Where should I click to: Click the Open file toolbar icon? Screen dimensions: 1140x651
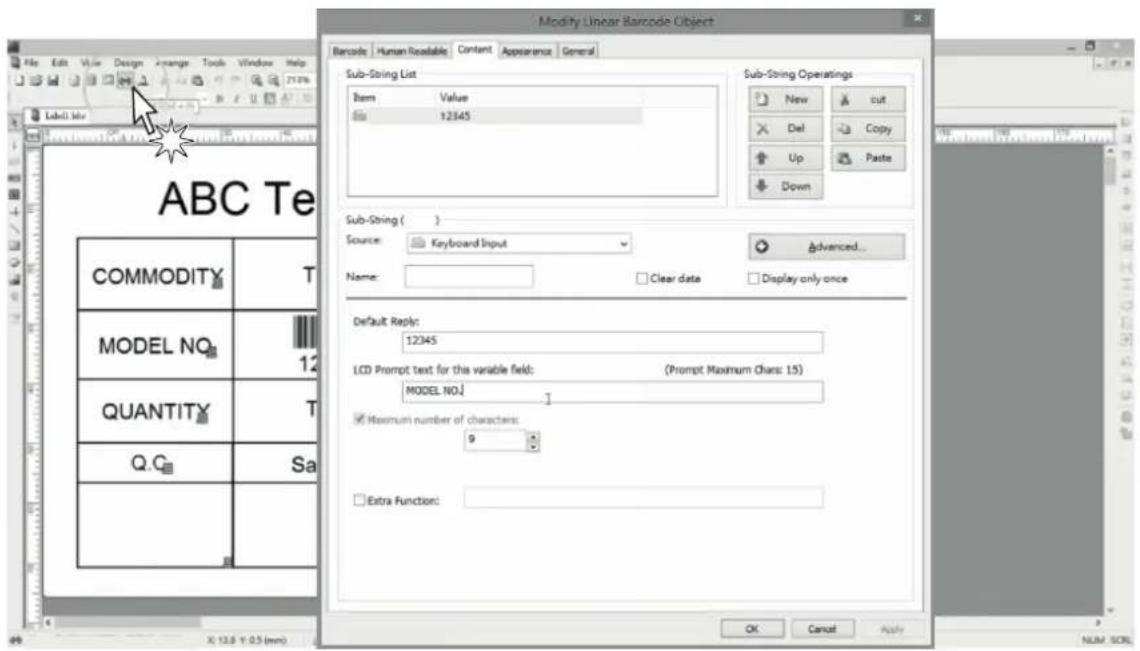click(36, 81)
